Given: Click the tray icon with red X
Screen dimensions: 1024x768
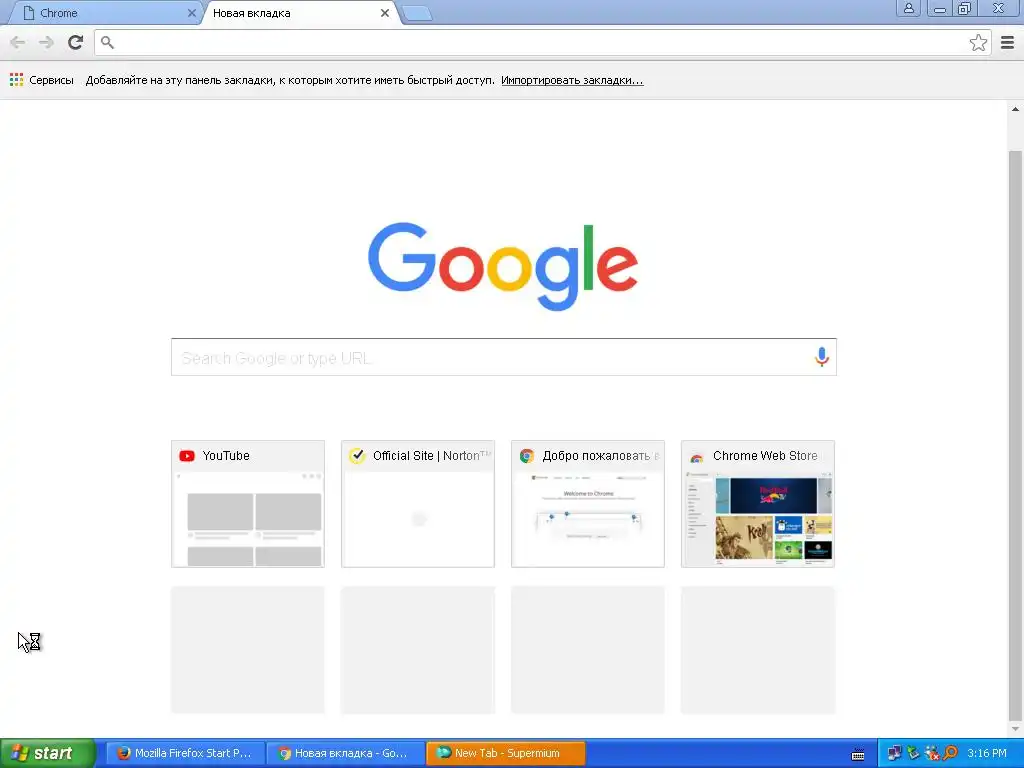Looking at the screenshot, I should pyautogui.click(x=932, y=753).
